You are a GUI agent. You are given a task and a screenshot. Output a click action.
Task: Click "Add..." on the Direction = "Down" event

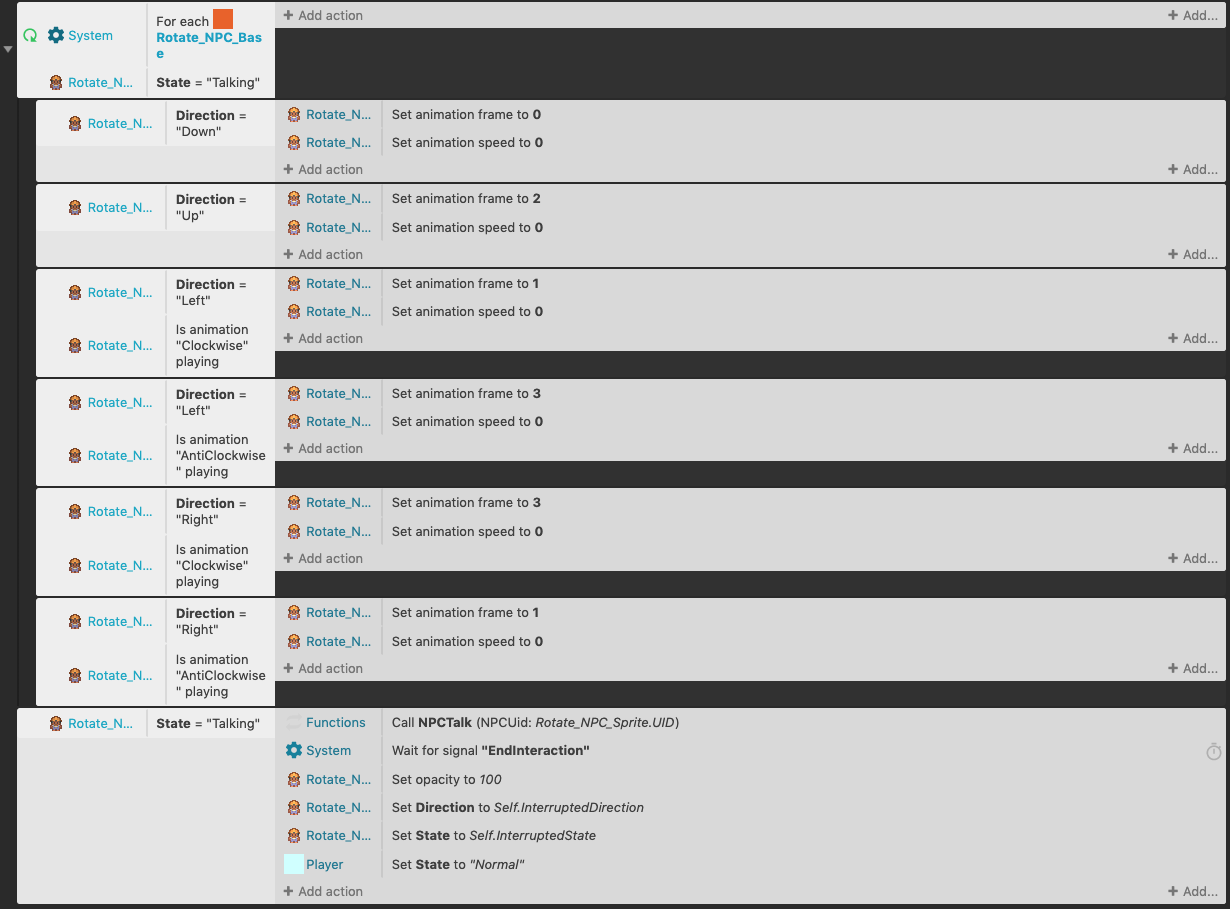pyautogui.click(x=1192, y=169)
